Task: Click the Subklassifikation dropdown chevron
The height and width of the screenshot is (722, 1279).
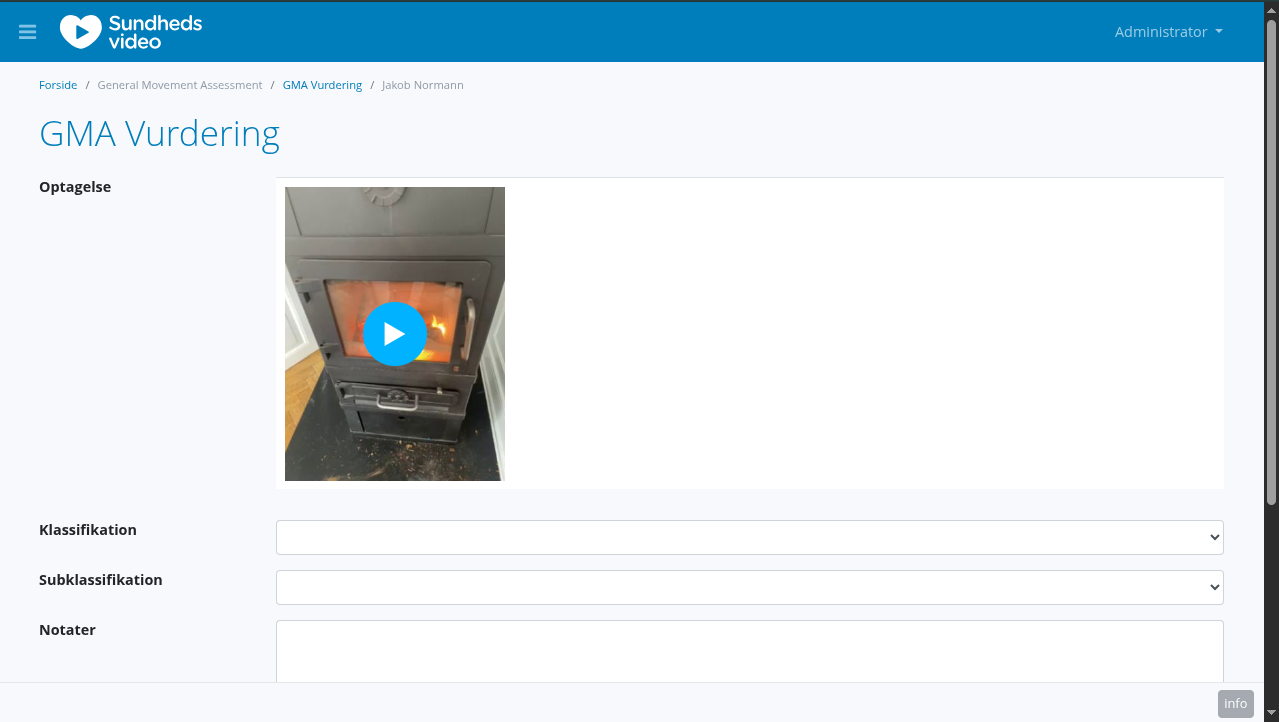Action: pos(1215,587)
